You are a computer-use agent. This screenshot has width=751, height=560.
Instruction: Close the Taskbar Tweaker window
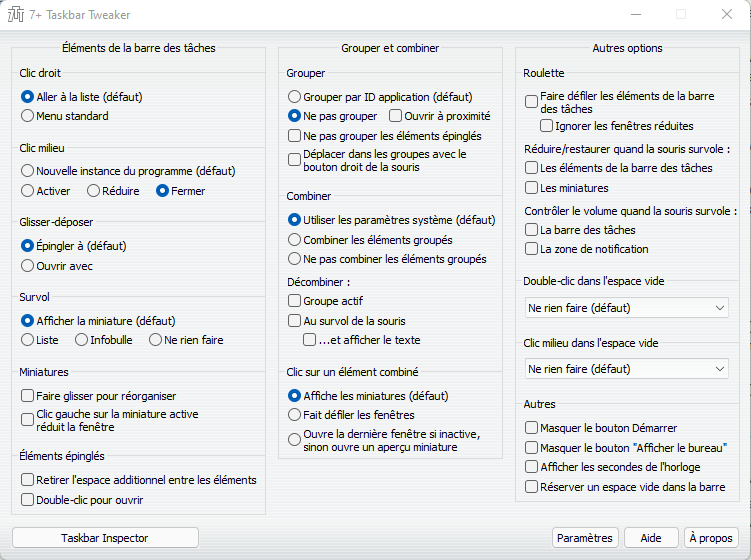tap(727, 15)
